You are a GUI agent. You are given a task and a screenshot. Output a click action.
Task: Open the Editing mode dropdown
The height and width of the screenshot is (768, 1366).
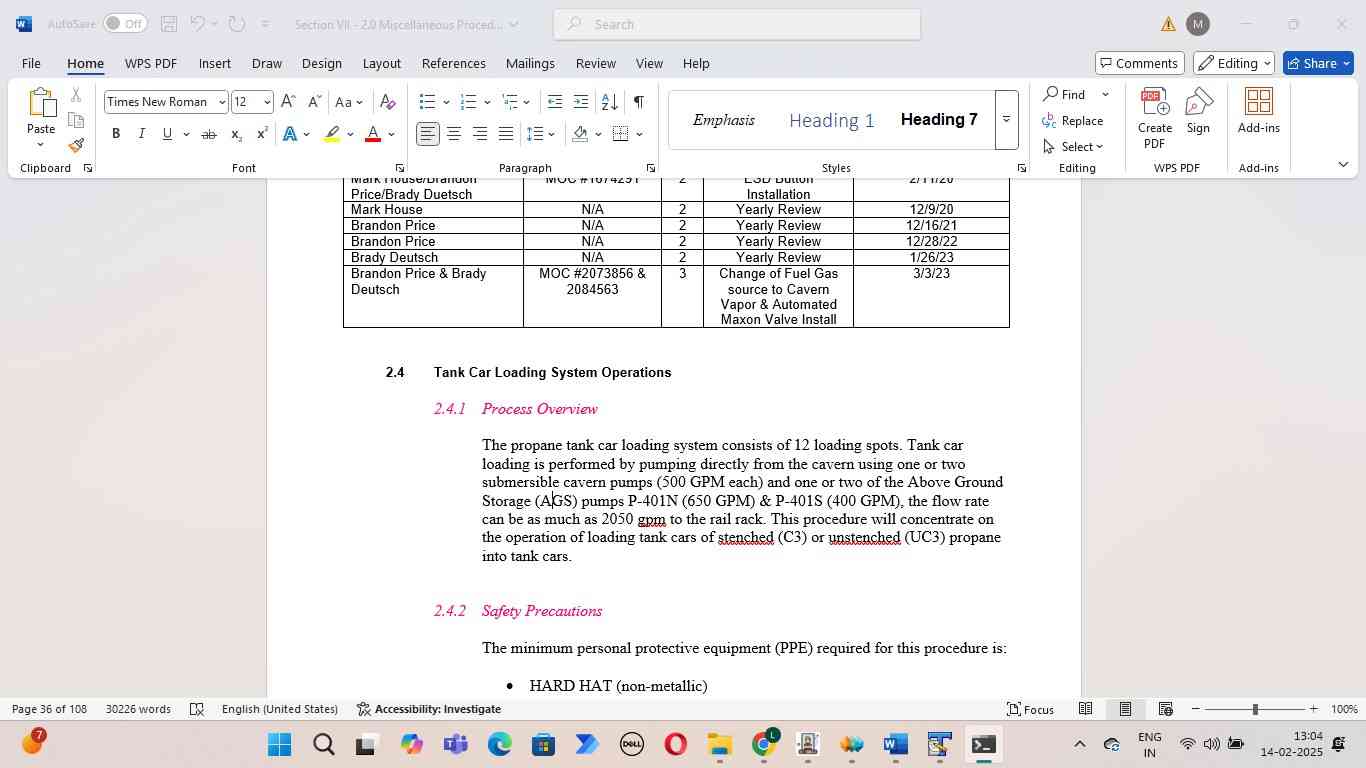tap(1235, 63)
